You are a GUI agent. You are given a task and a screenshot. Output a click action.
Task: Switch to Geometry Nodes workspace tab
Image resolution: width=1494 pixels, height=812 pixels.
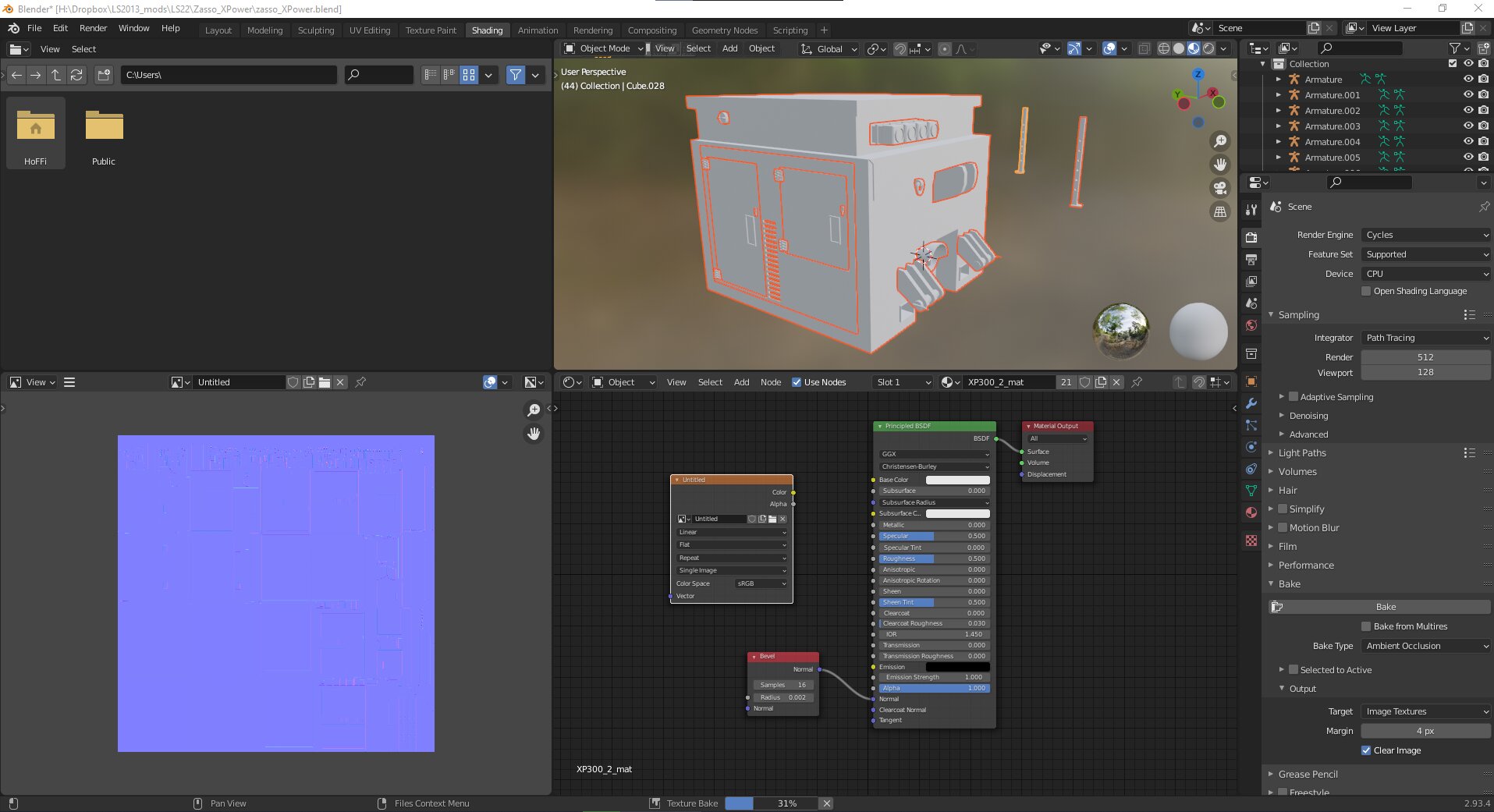tap(725, 30)
